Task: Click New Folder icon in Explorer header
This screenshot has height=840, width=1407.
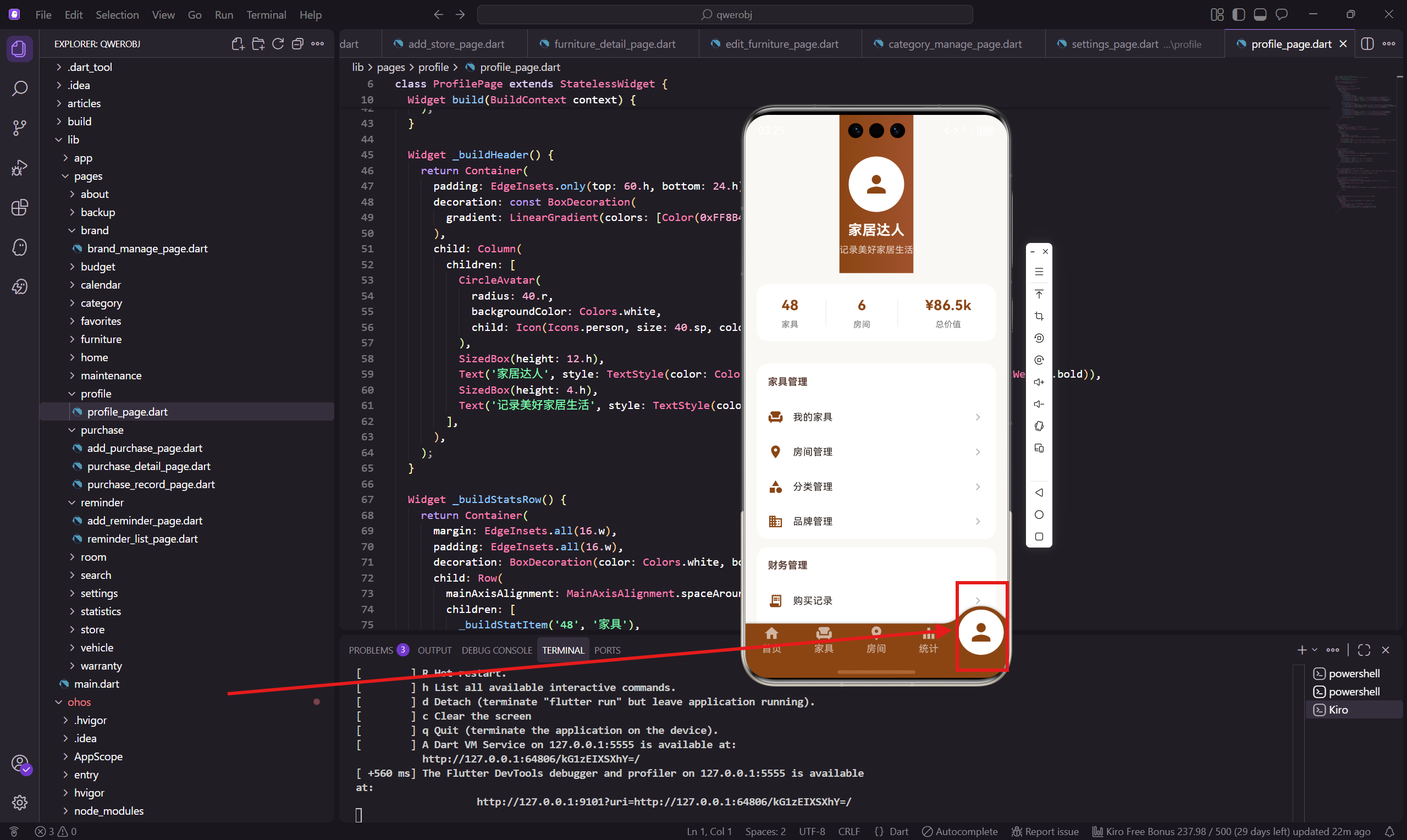Action: click(x=258, y=43)
